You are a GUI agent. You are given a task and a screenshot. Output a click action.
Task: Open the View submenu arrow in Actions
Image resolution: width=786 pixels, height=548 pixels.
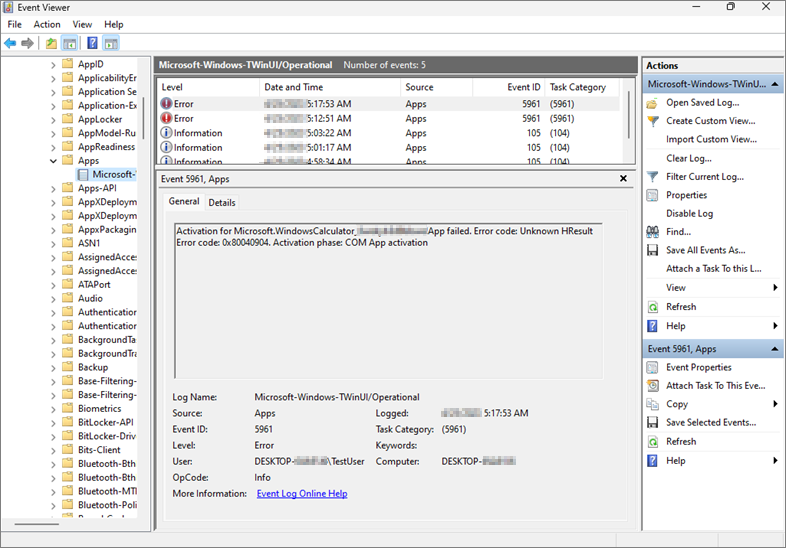point(775,287)
